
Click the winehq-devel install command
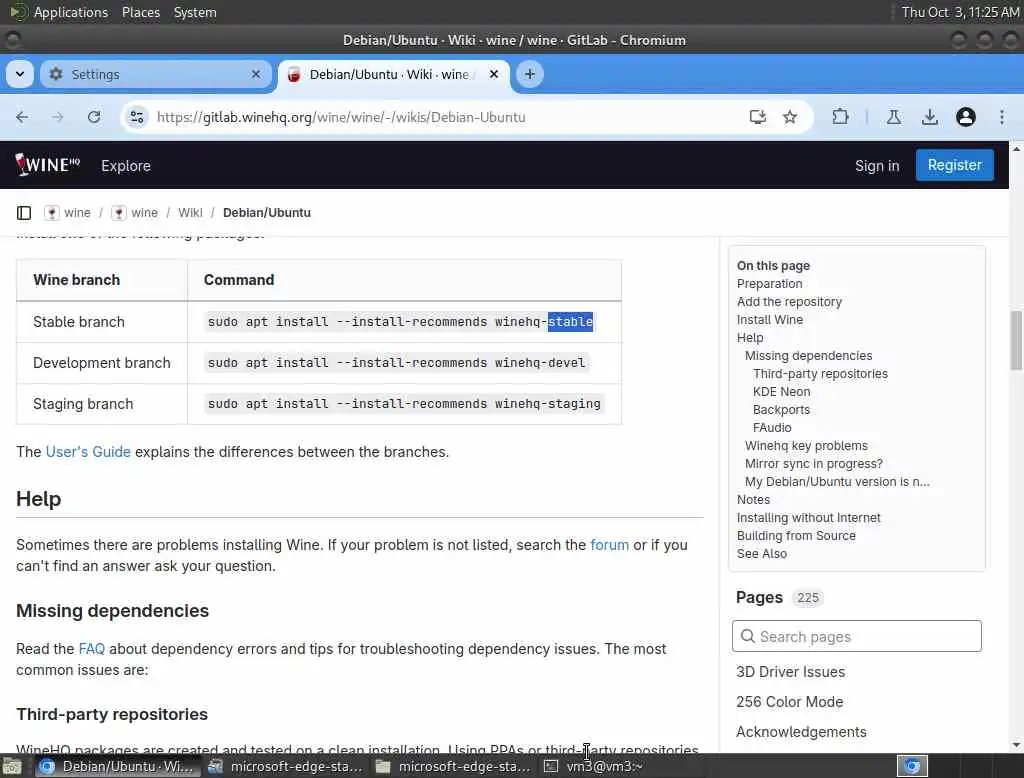coord(396,363)
